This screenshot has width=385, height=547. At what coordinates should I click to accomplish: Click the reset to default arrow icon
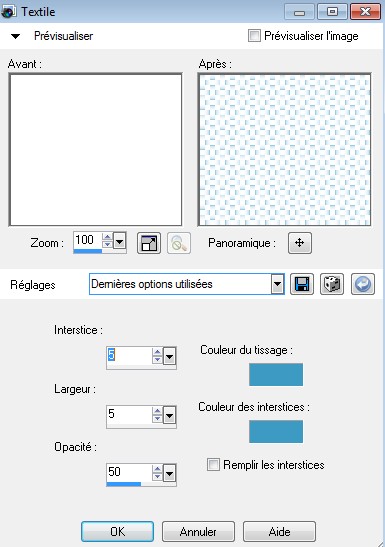[x=363, y=284]
